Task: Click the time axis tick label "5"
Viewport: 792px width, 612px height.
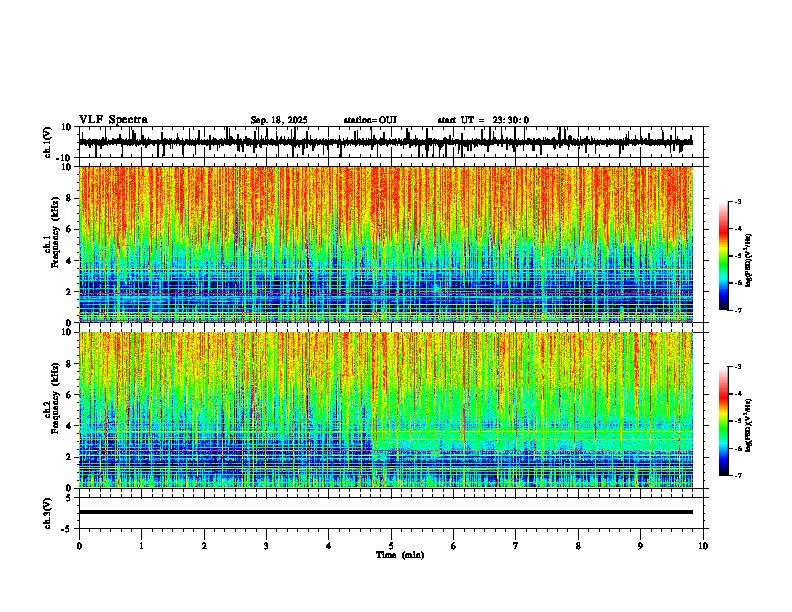Action: (x=391, y=546)
